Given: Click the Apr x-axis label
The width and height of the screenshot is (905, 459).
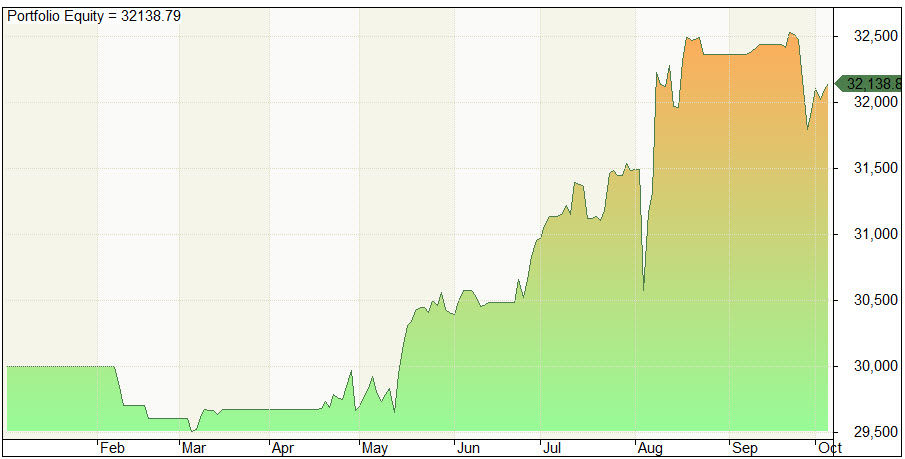Looking at the screenshot, I should point(283,448).
